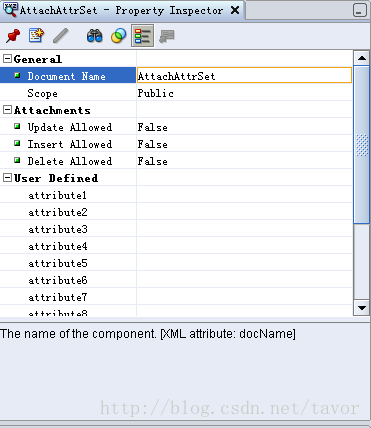The image size is (371, 428).
Task: Click the vertical scrollbar thumb
Action: (x=362, y=144)
